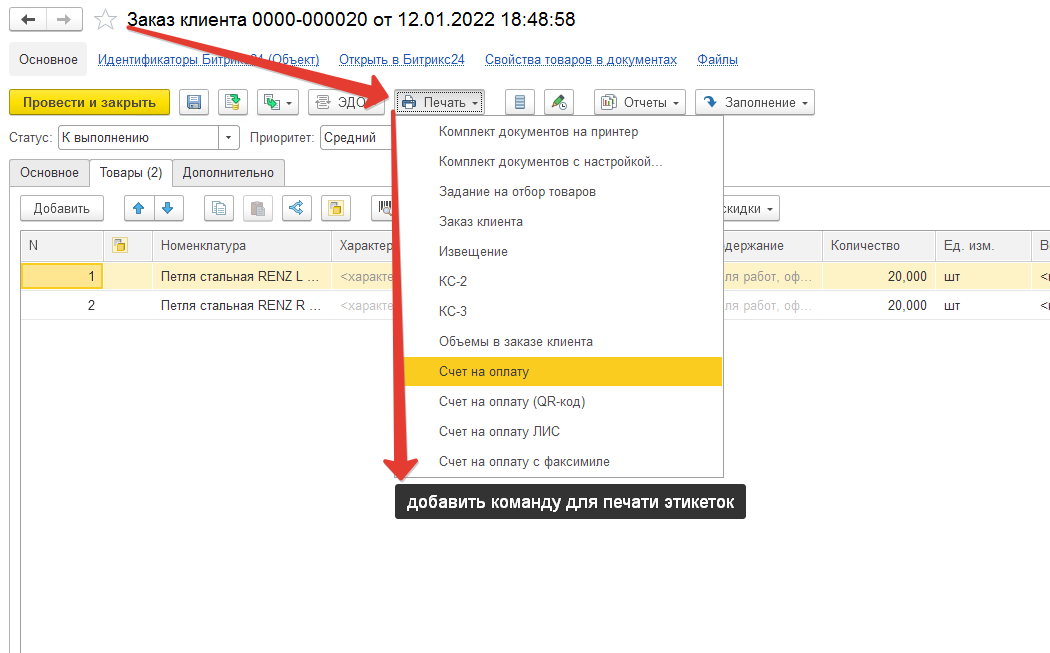Expand the Отчеты dropdown menu
Viewport: 1050px width, 653px height.
640,102
